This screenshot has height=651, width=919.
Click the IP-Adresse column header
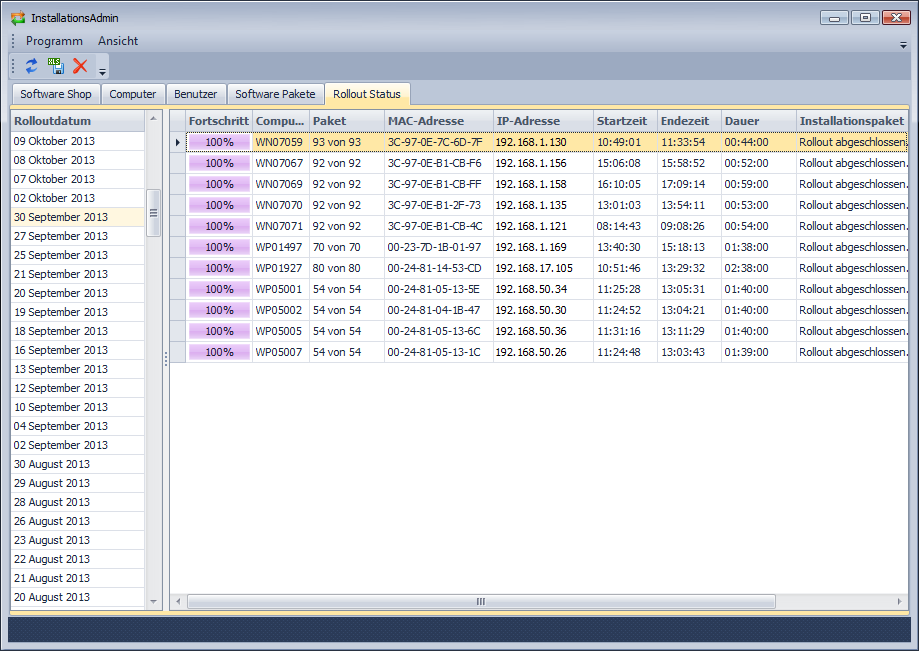[542, 121]
